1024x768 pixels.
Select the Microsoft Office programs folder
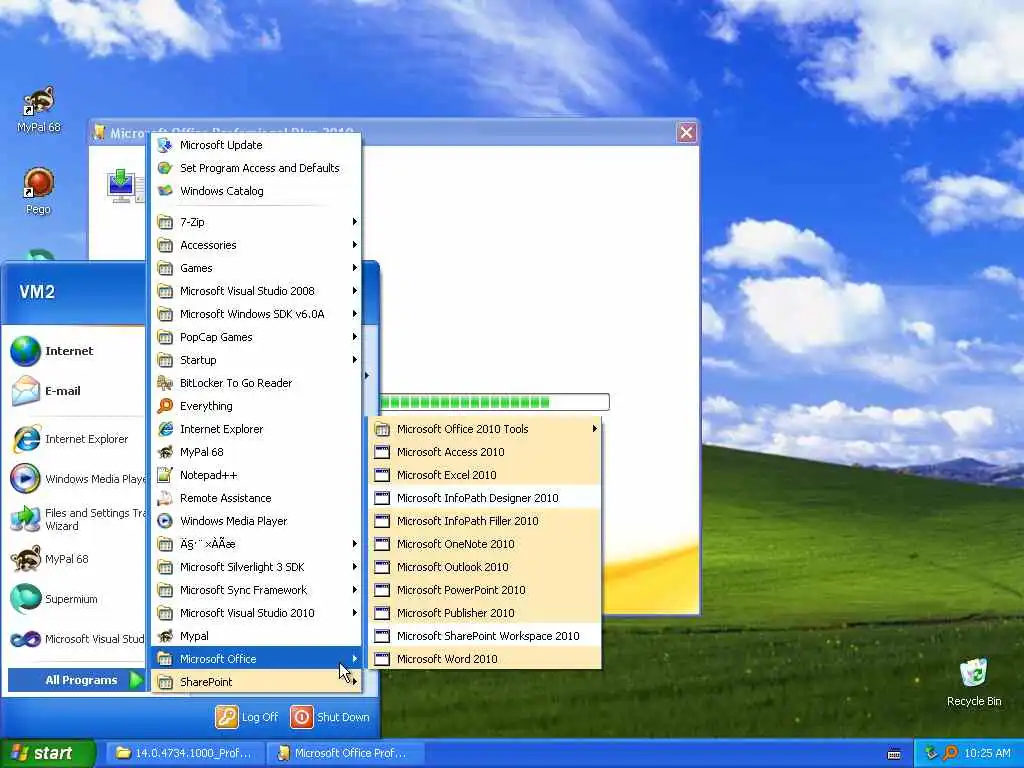tap(257, 659)
